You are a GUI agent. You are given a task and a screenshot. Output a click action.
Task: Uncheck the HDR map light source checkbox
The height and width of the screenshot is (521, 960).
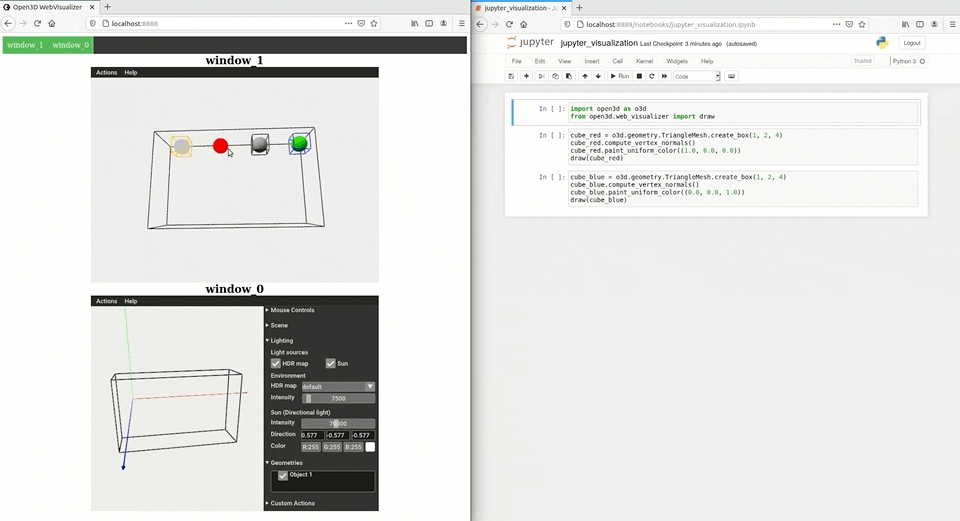(x=276, y=364)
